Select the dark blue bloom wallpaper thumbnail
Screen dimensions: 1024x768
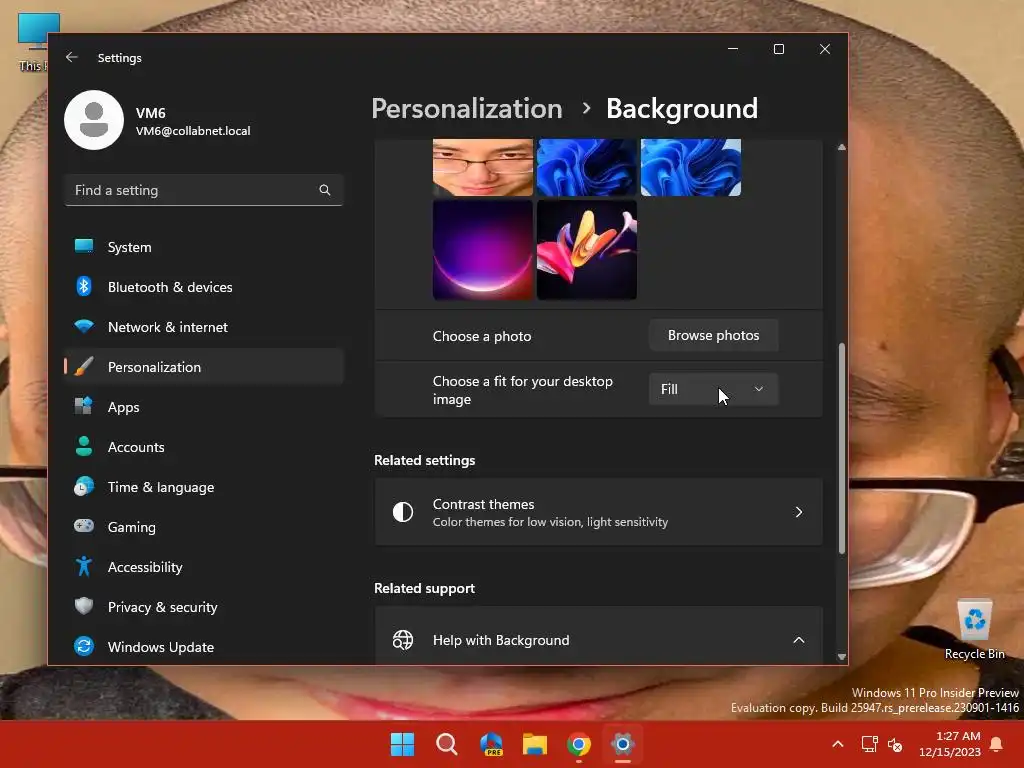pos(586,167)
